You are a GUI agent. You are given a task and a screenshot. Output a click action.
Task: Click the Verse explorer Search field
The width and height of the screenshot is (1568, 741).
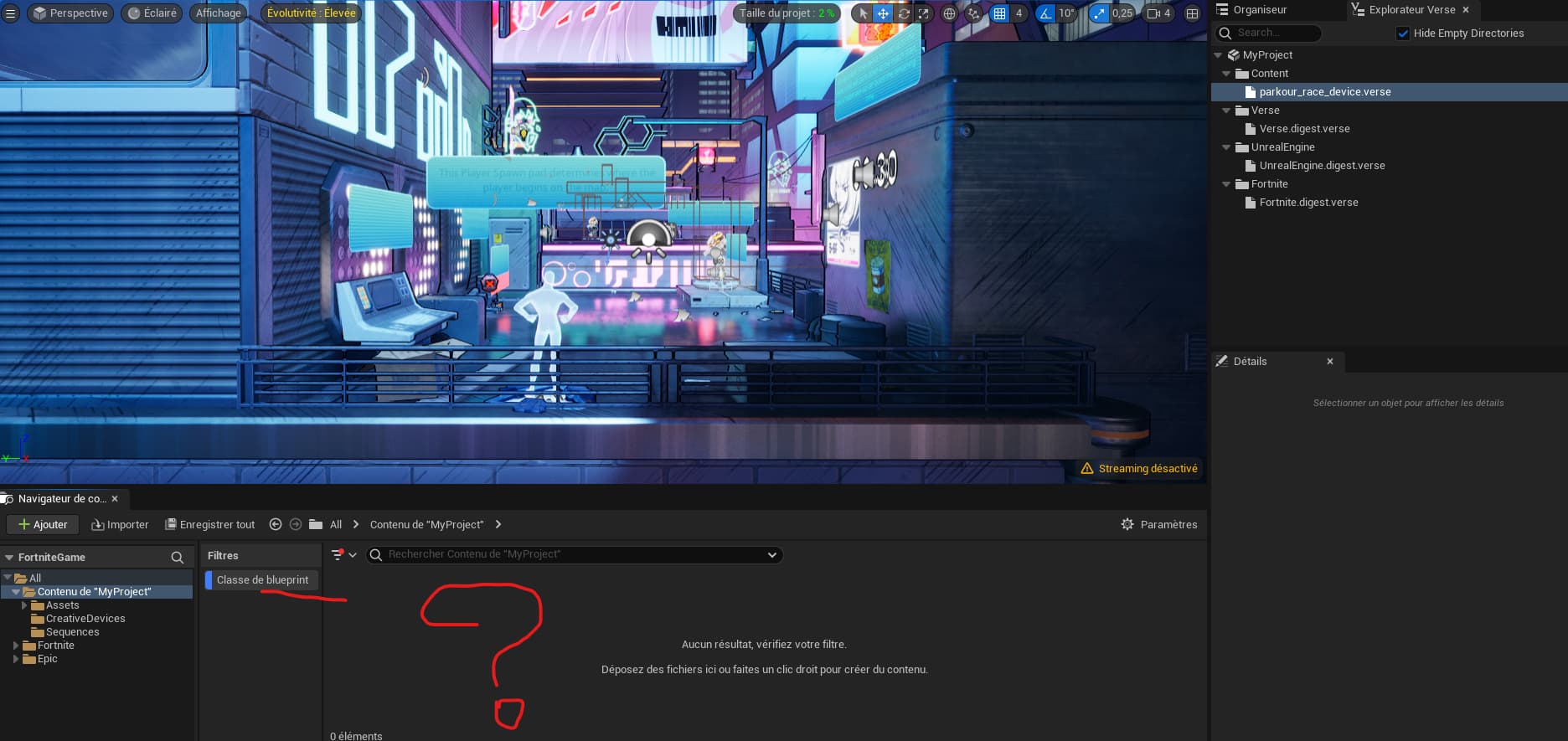point(1268,33)
